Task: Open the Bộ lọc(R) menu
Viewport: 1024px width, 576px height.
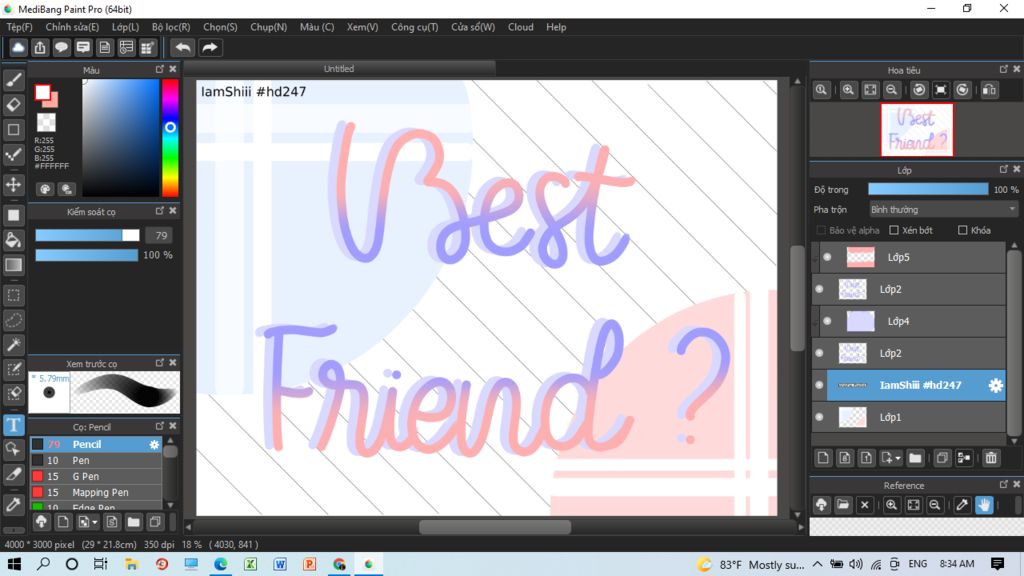Action: pos(171,27)
